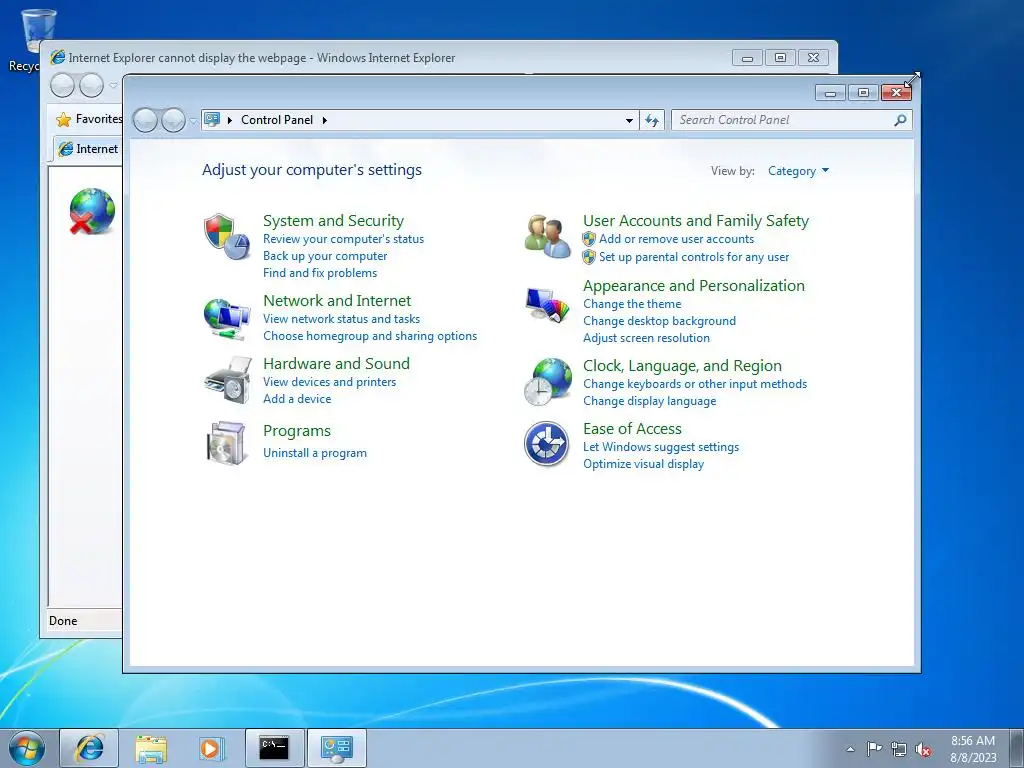Open the Ease of Access icon

(x=547, y=444)
